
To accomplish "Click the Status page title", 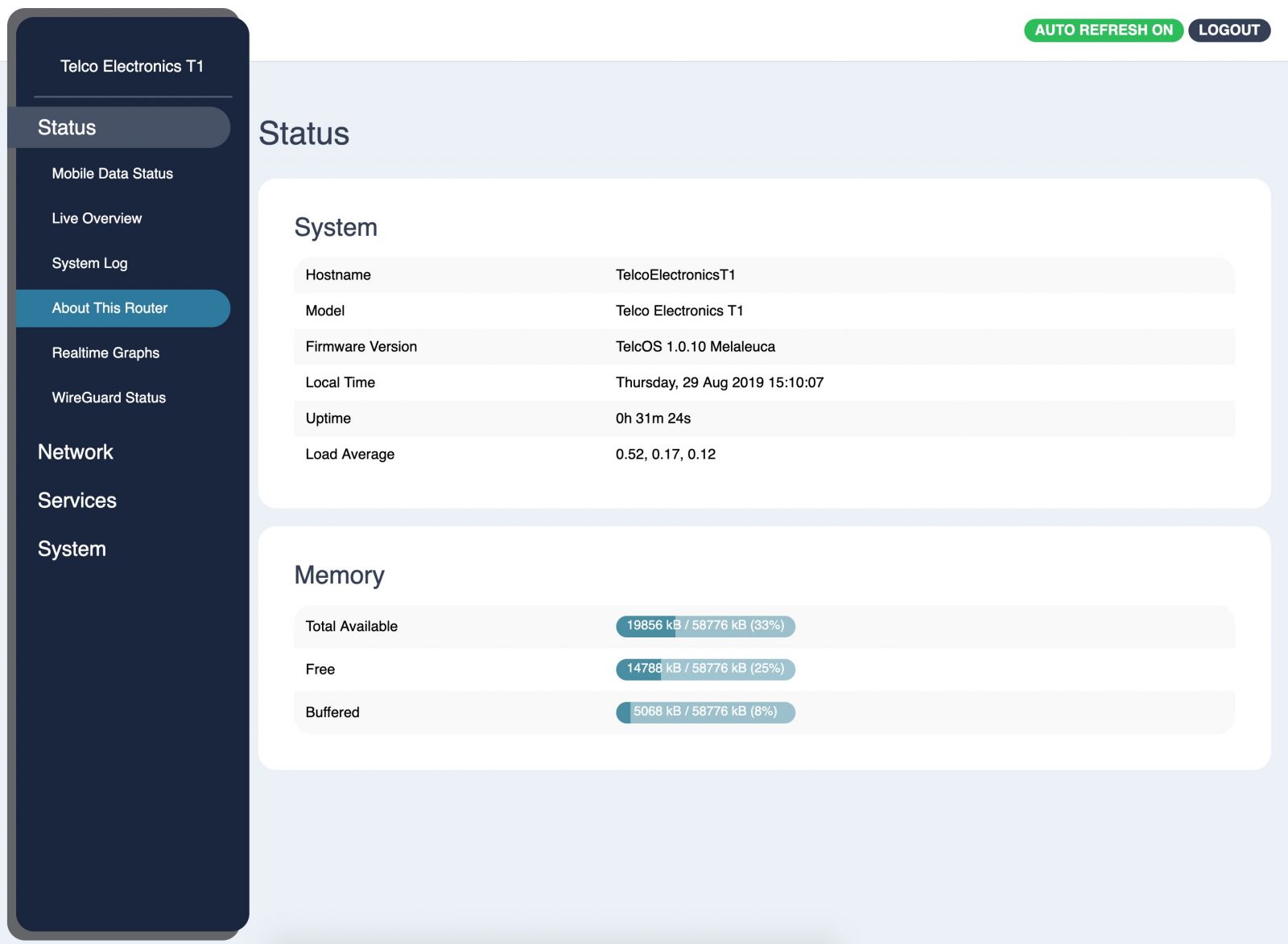I will tap(303, 133).
